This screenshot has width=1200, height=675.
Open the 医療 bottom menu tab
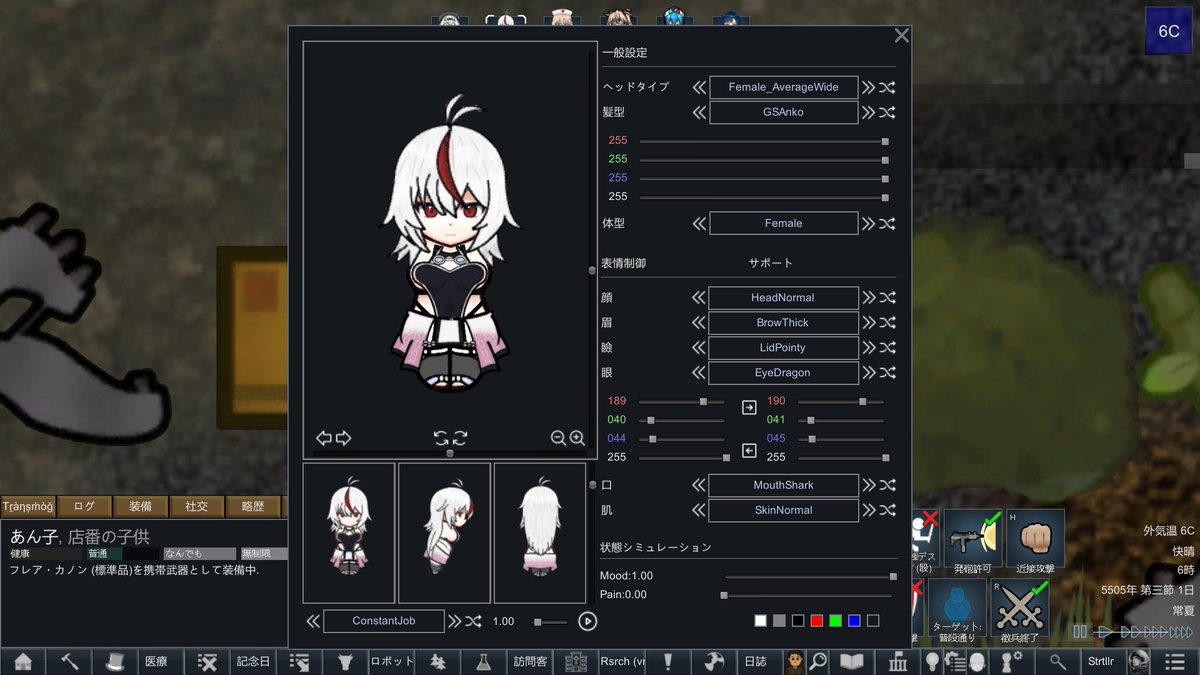pyautogui.click(x=161, y=661)
